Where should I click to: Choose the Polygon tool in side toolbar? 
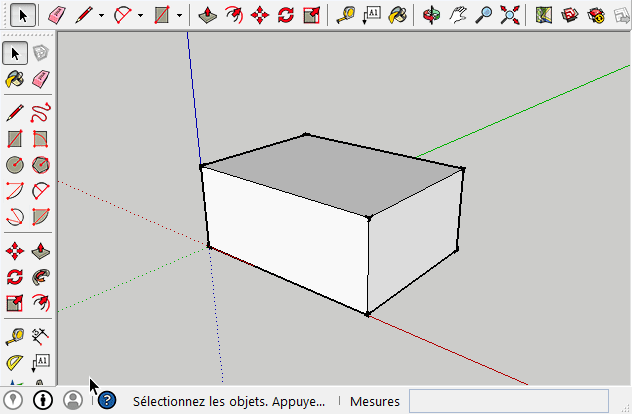(41, 165)
